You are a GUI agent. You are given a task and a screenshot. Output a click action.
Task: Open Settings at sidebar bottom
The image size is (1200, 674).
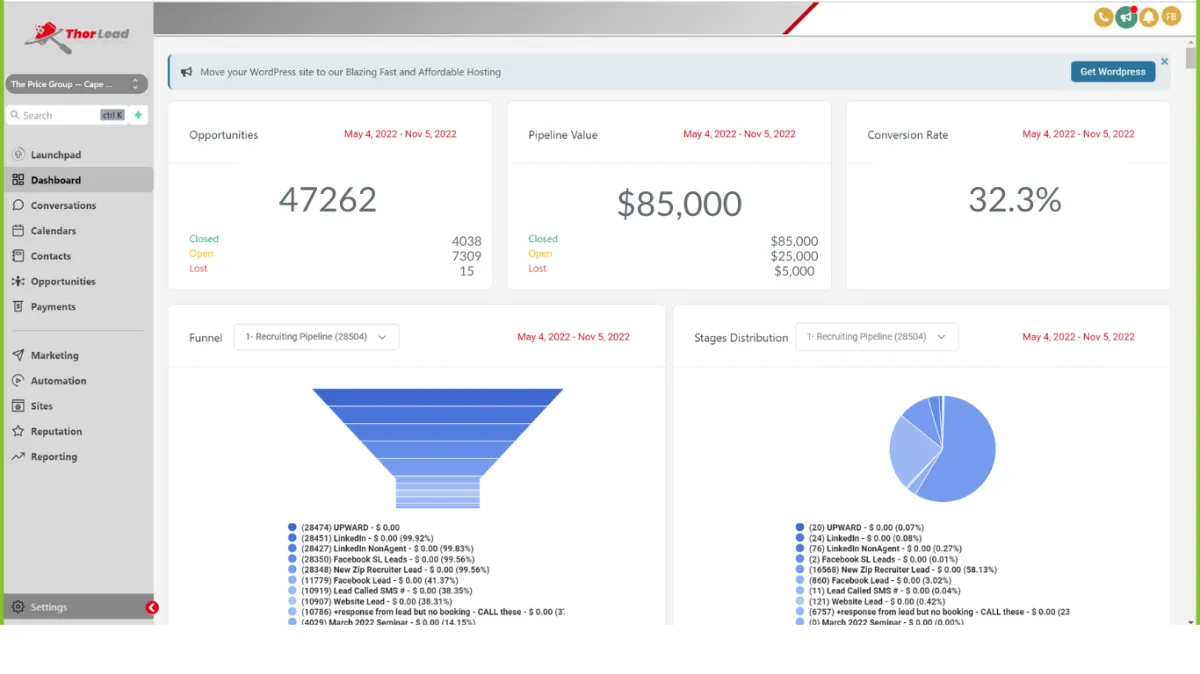[x=49, y=607]
